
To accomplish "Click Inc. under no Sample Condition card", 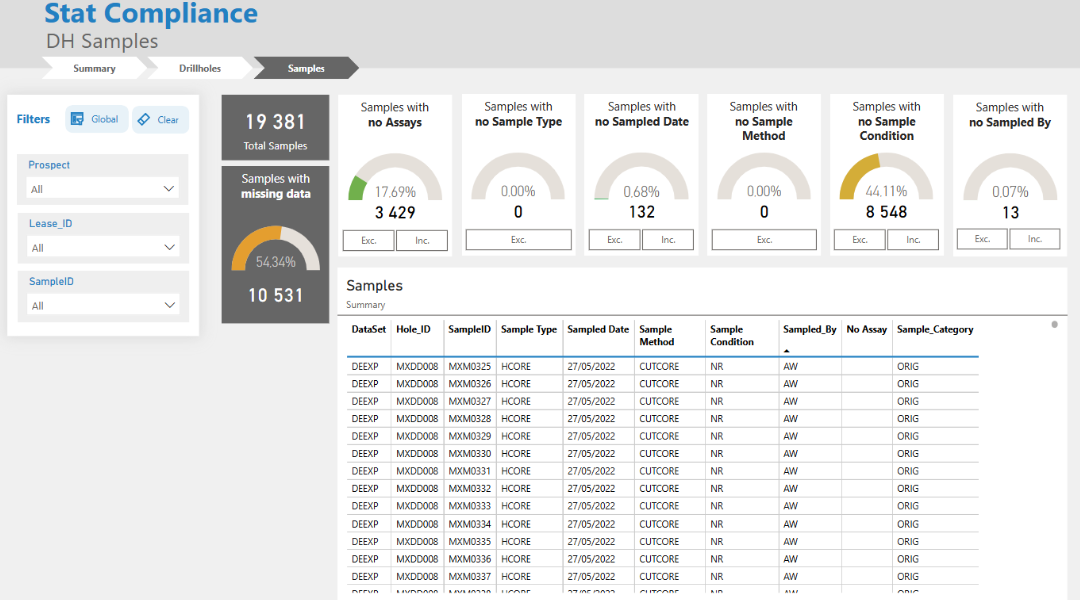I will pos(913,239).
